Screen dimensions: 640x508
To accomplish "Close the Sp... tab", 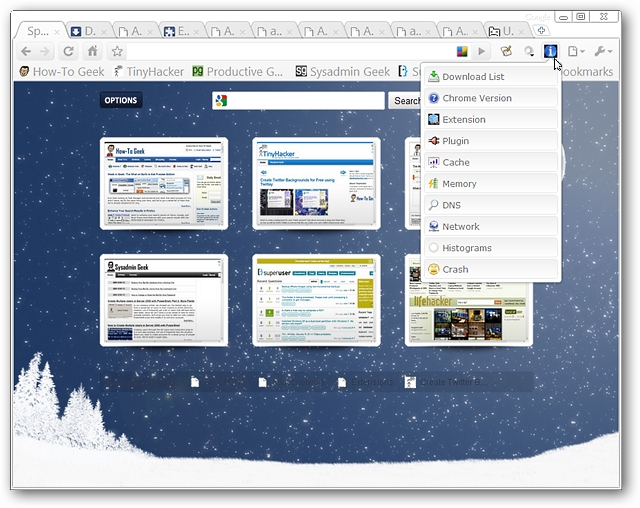I will pos(57,31).
